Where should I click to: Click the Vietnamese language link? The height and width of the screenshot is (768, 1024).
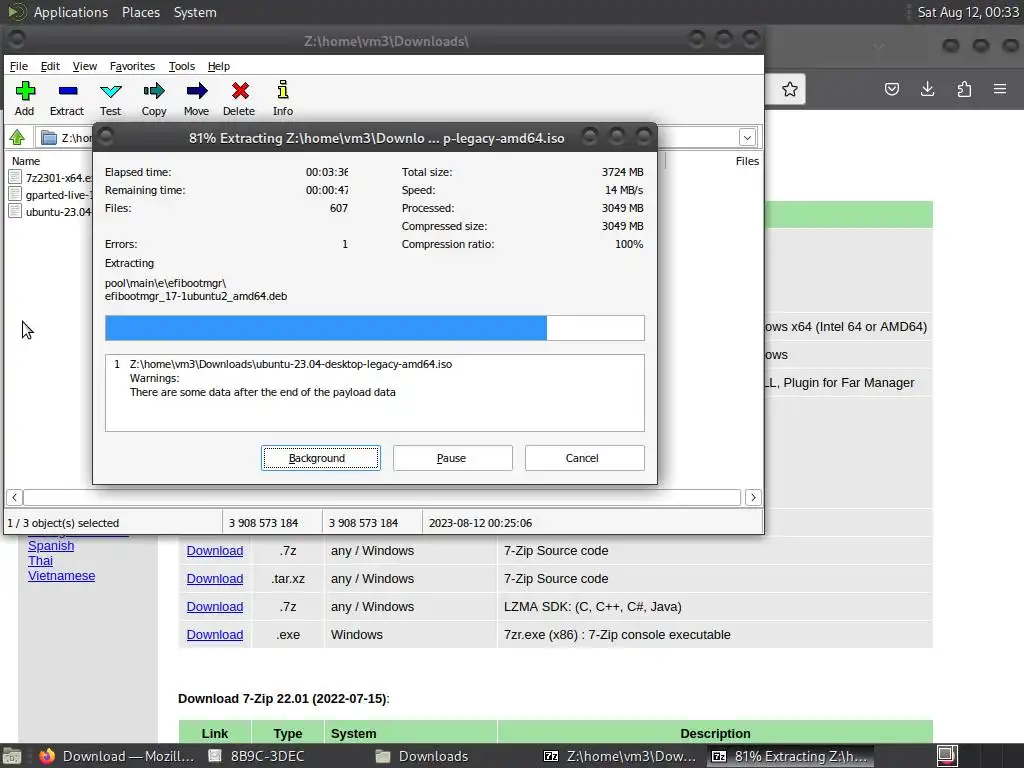pyautogui.click(x=61, y=575)
